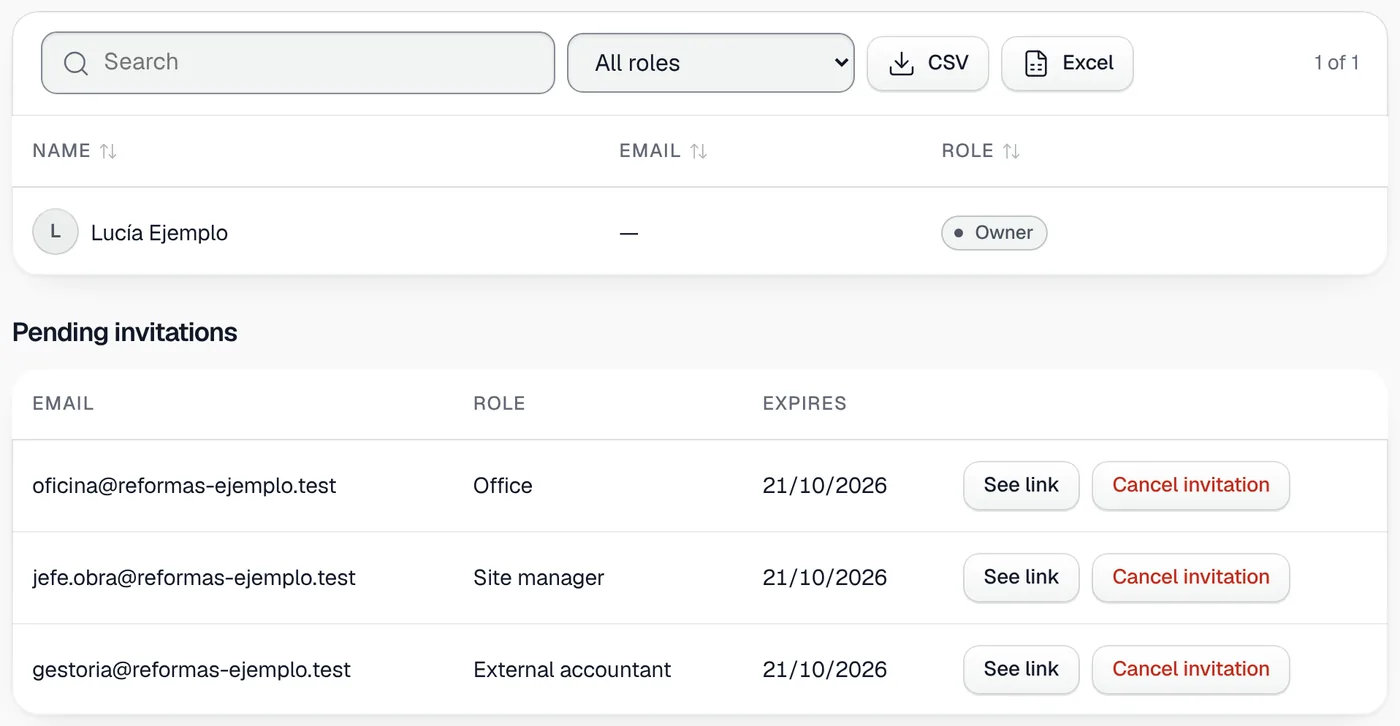The width and height of the screenshot is (1400, 726).
Task: Click Lucía Ejemplo's avatar circle
Action: [x=55, y=232]
